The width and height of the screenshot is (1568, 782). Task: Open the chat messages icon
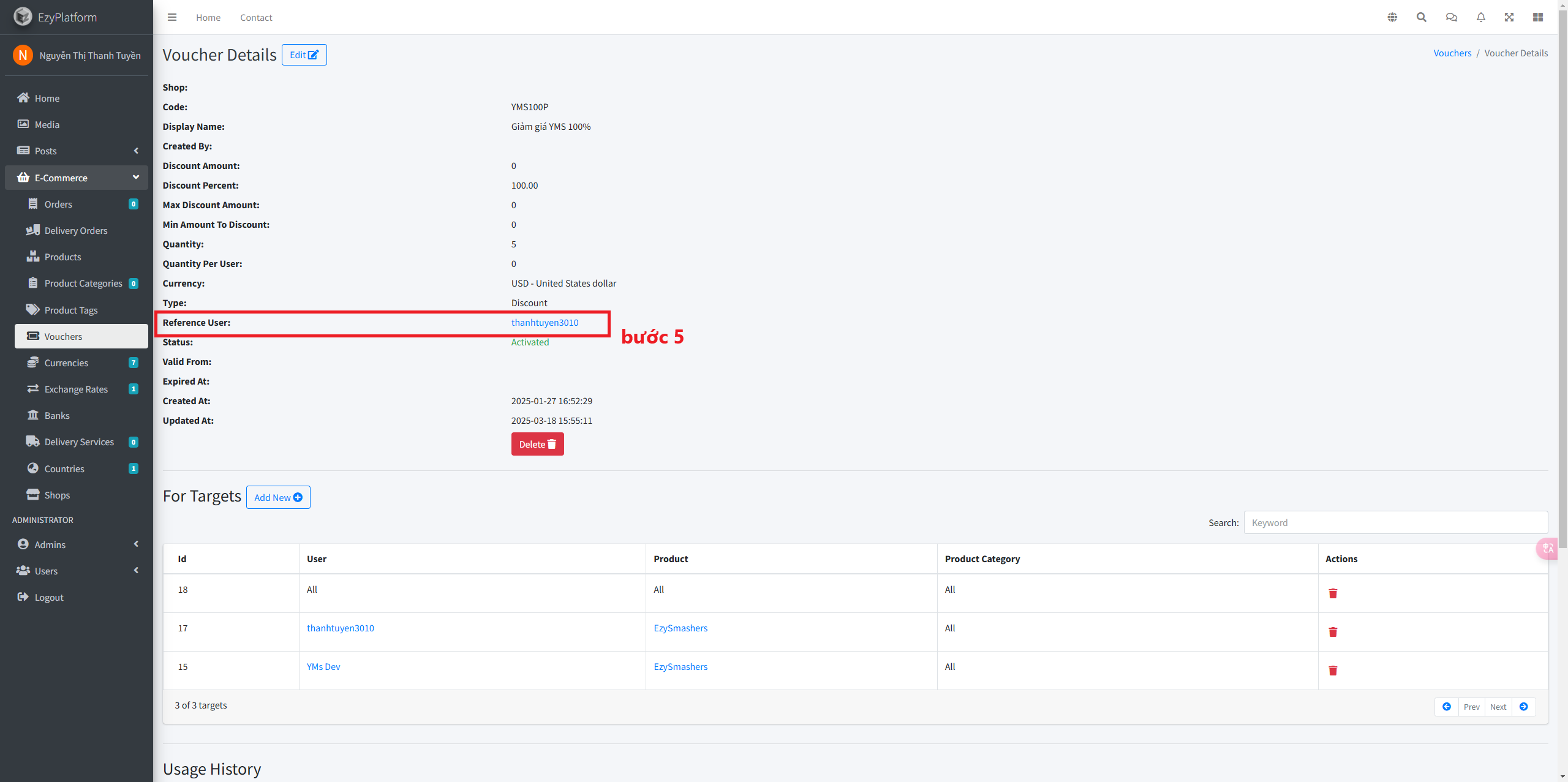1452,17
